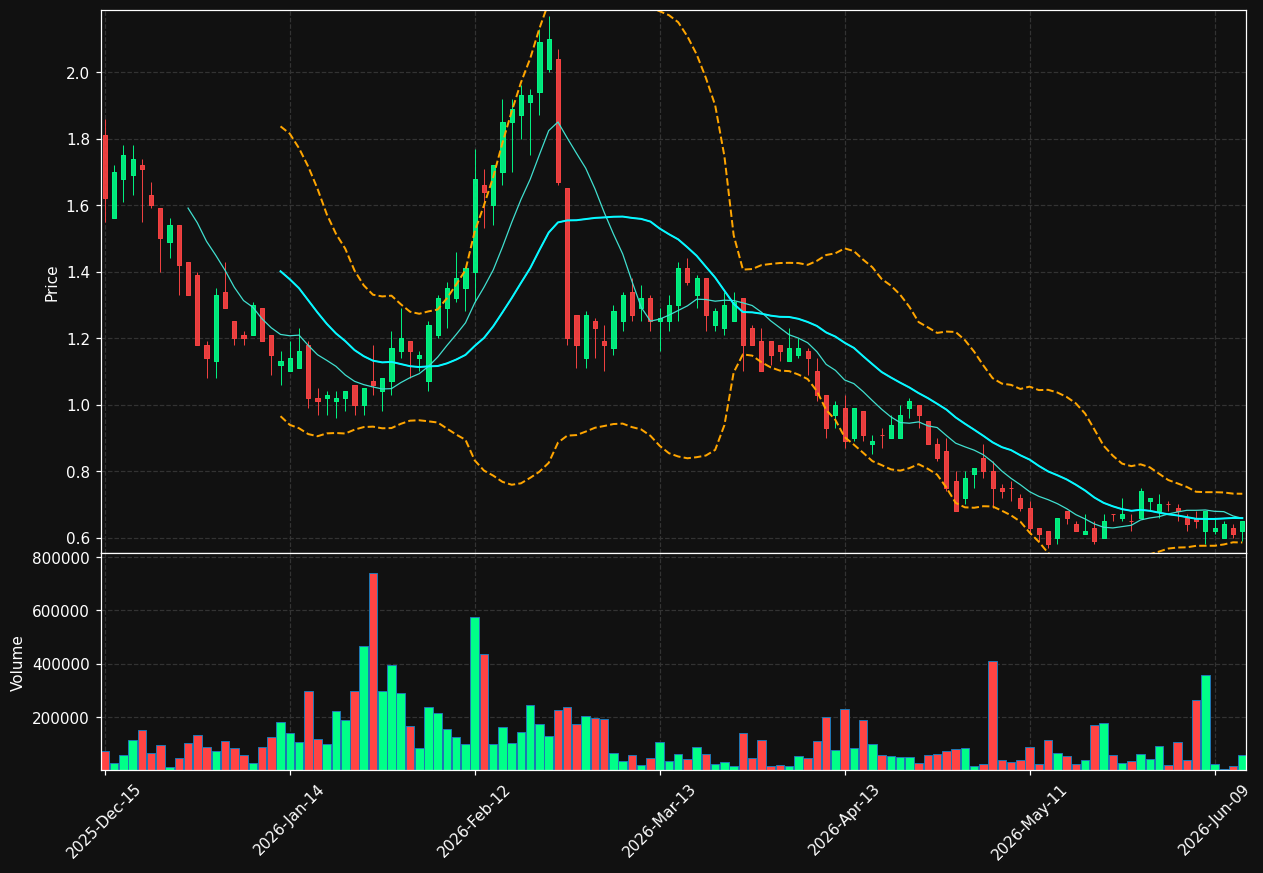Screen dimensions: 1263x873
Task: Click the 800000 volume tick label
Action: pyautogui.click(x=62, y=558)
